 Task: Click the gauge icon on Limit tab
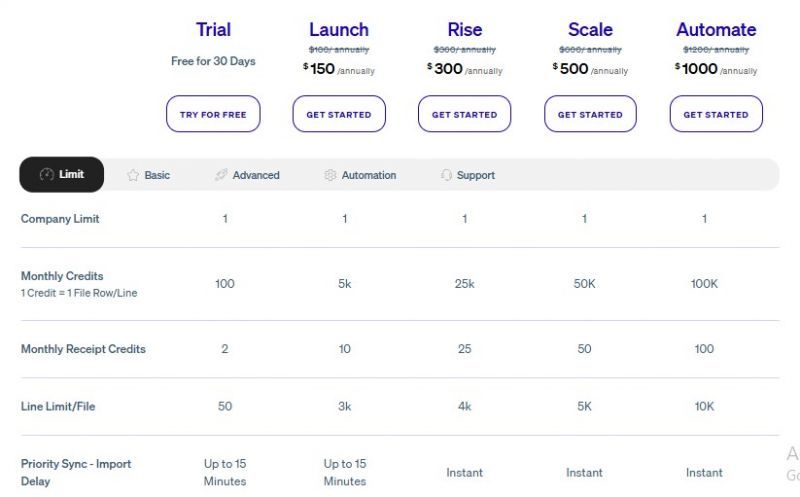[46, 175]
